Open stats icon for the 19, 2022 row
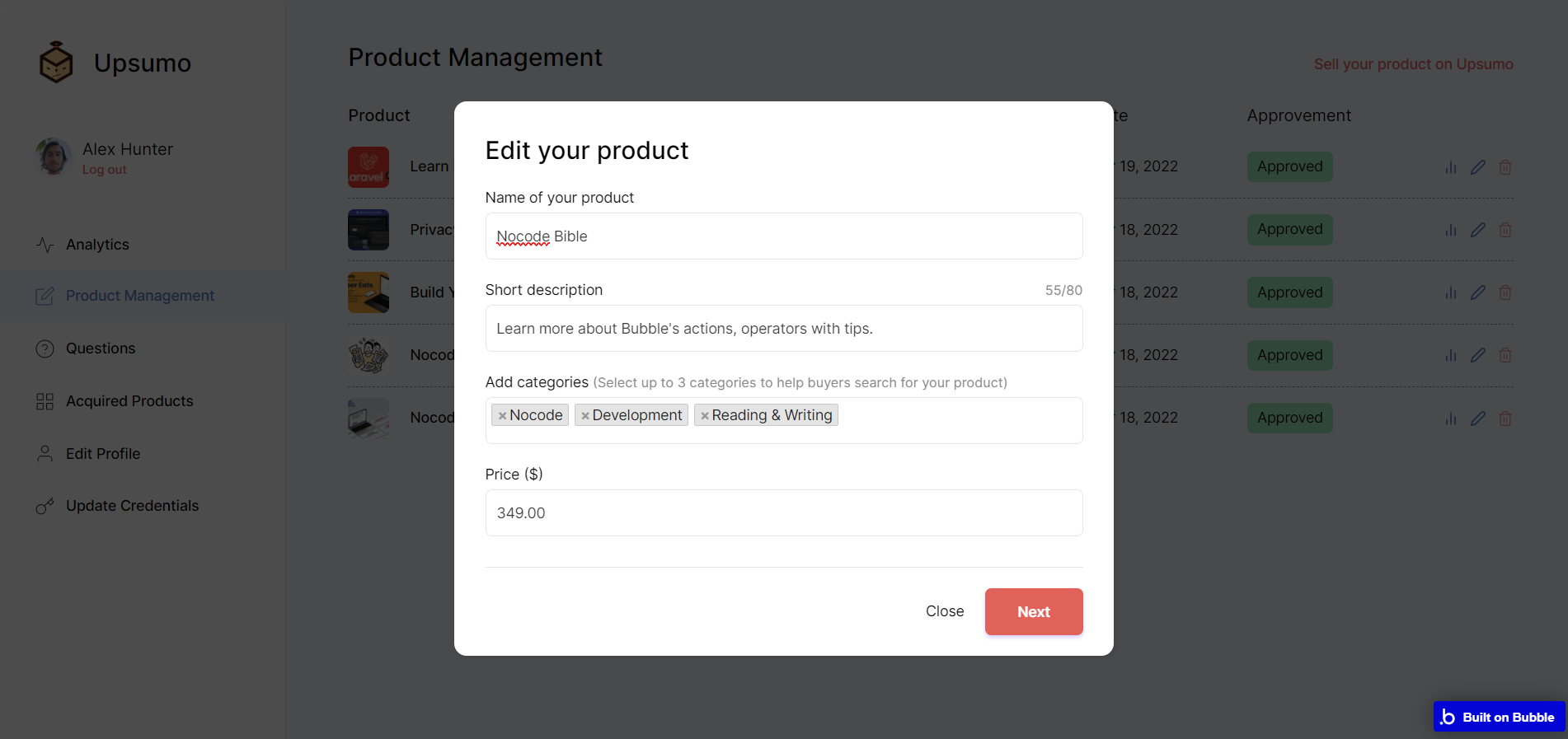This screenshot has width=1568, height=739. click(1451, 167)
